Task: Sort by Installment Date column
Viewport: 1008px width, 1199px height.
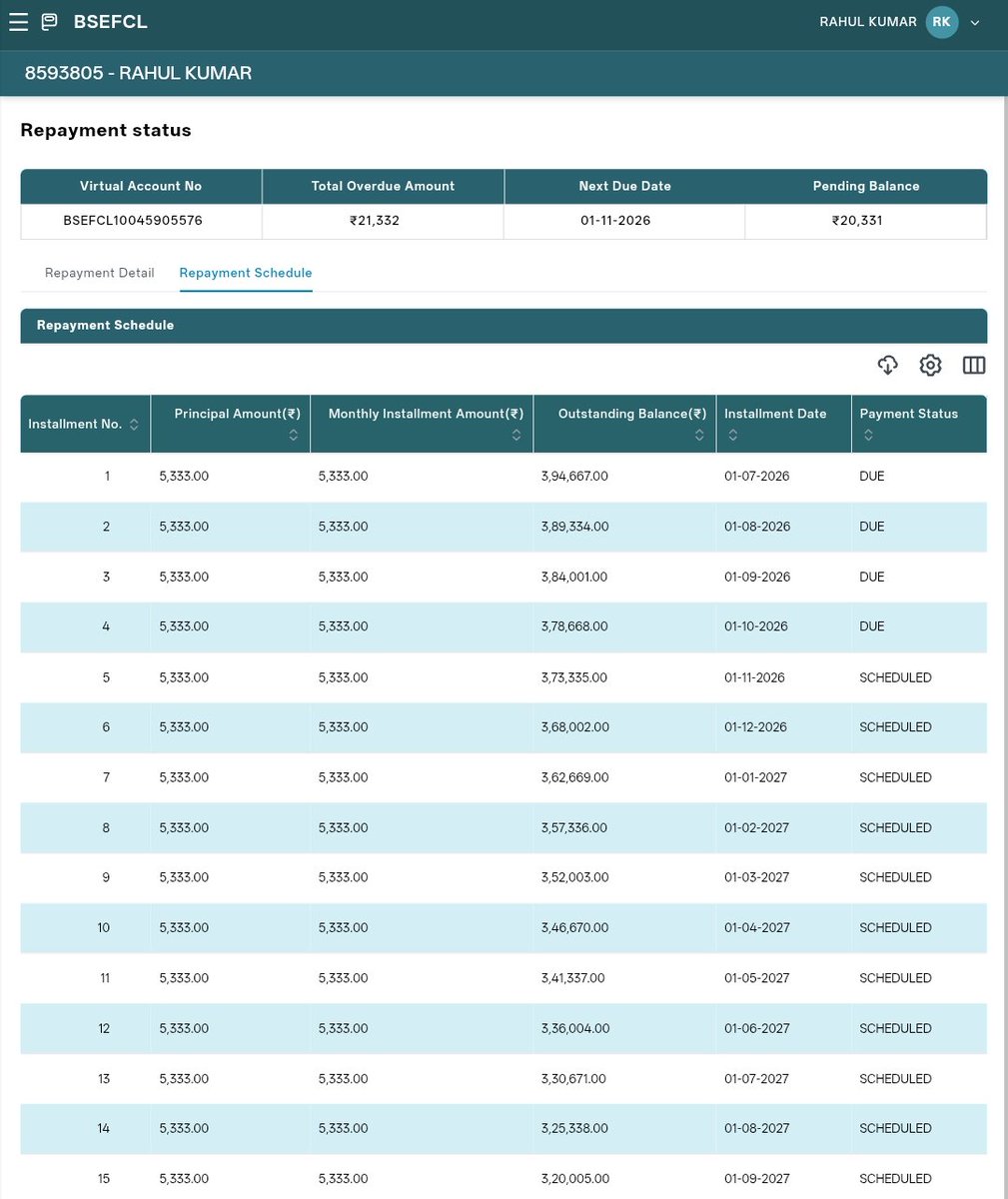Action: (733, 435)
